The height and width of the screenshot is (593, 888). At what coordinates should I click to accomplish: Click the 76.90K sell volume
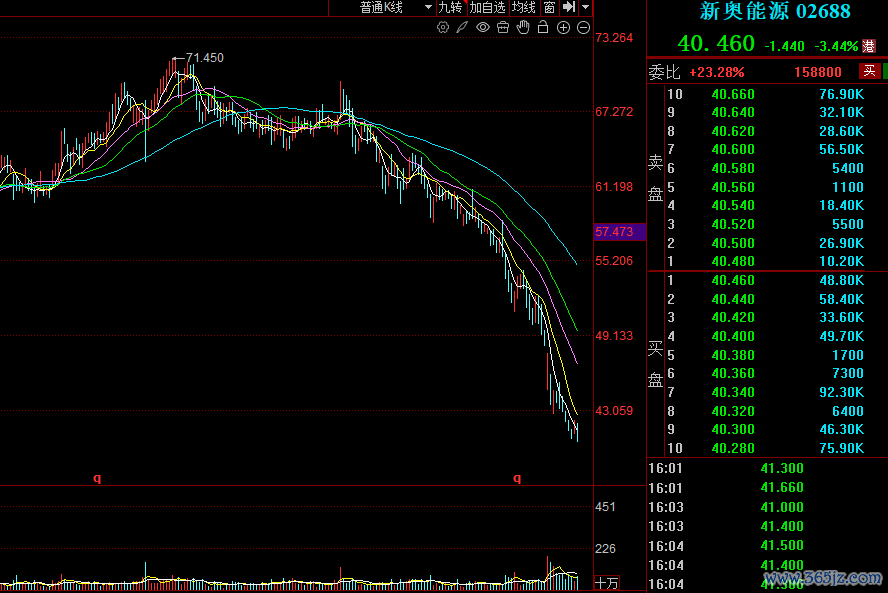pyautogui.click(x=842, y=94)
